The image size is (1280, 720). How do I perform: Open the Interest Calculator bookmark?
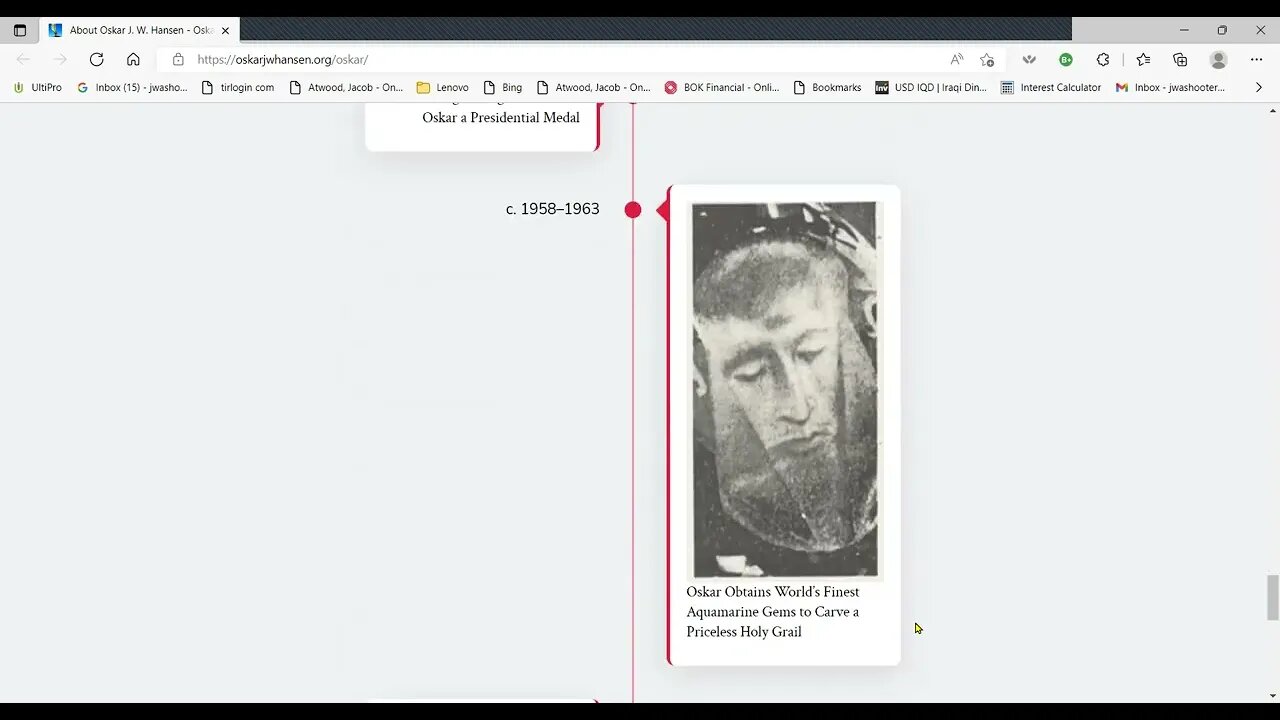1051,87
